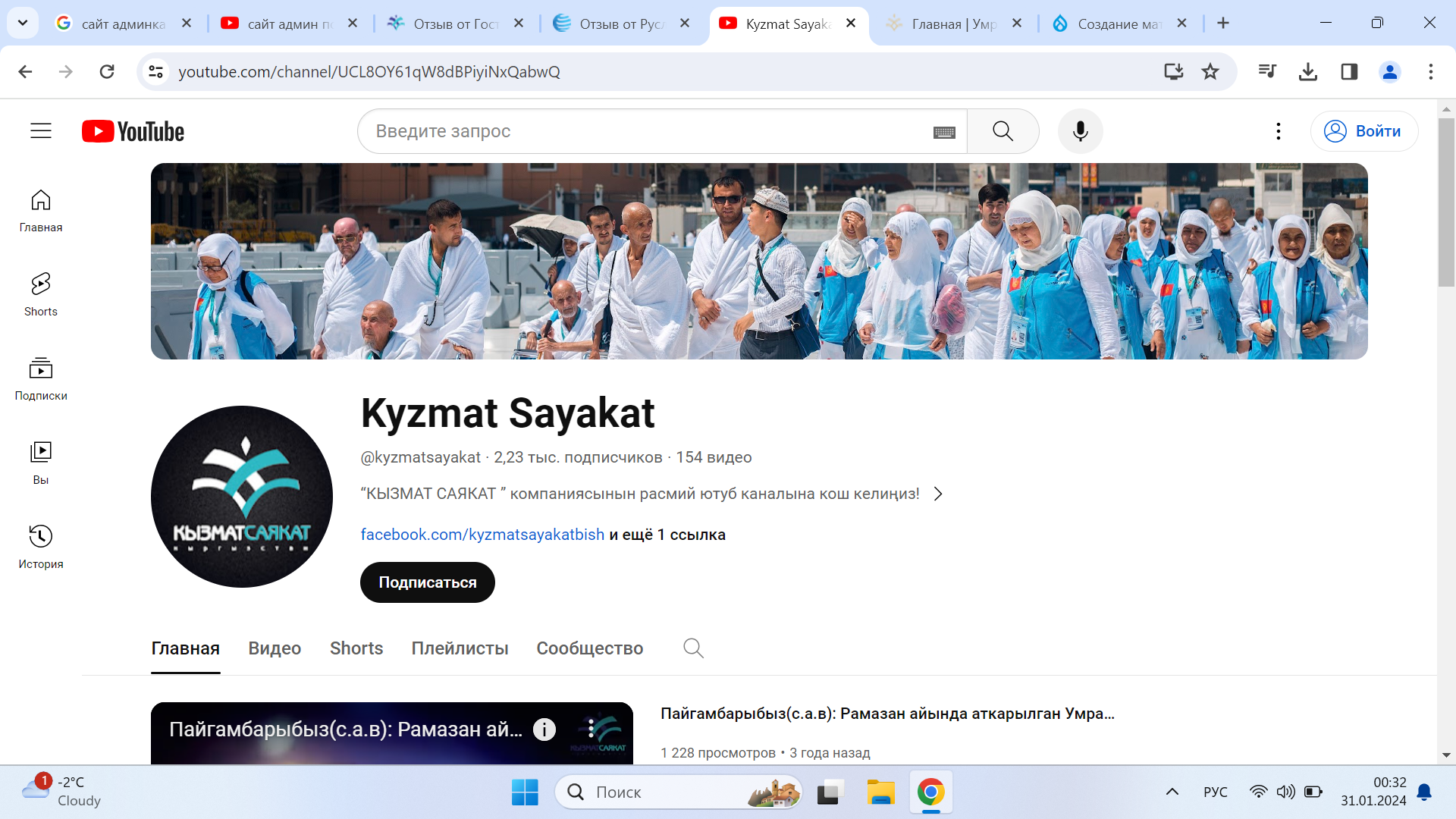Viewport: 1456px width, 819px height.
Task: Go back with browser back arrow
Action: pyautogui.click(x=25, y=71)
